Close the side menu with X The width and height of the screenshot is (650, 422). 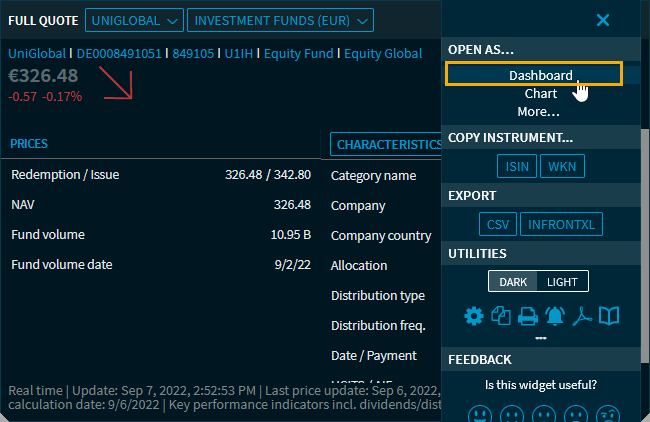coord(602,20)
